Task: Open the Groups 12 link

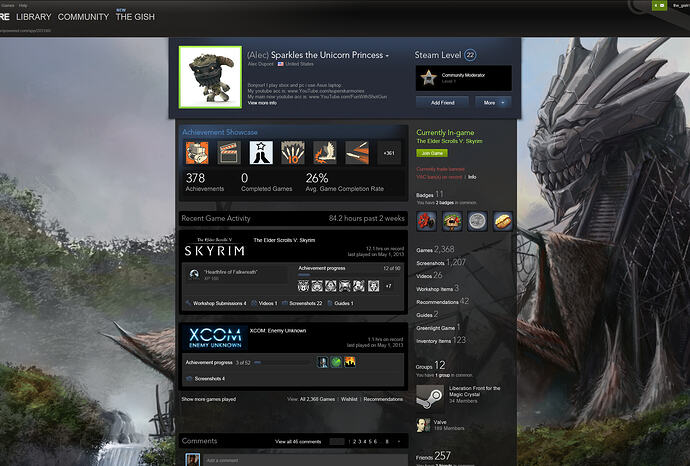Action: (x=430, y=365)
